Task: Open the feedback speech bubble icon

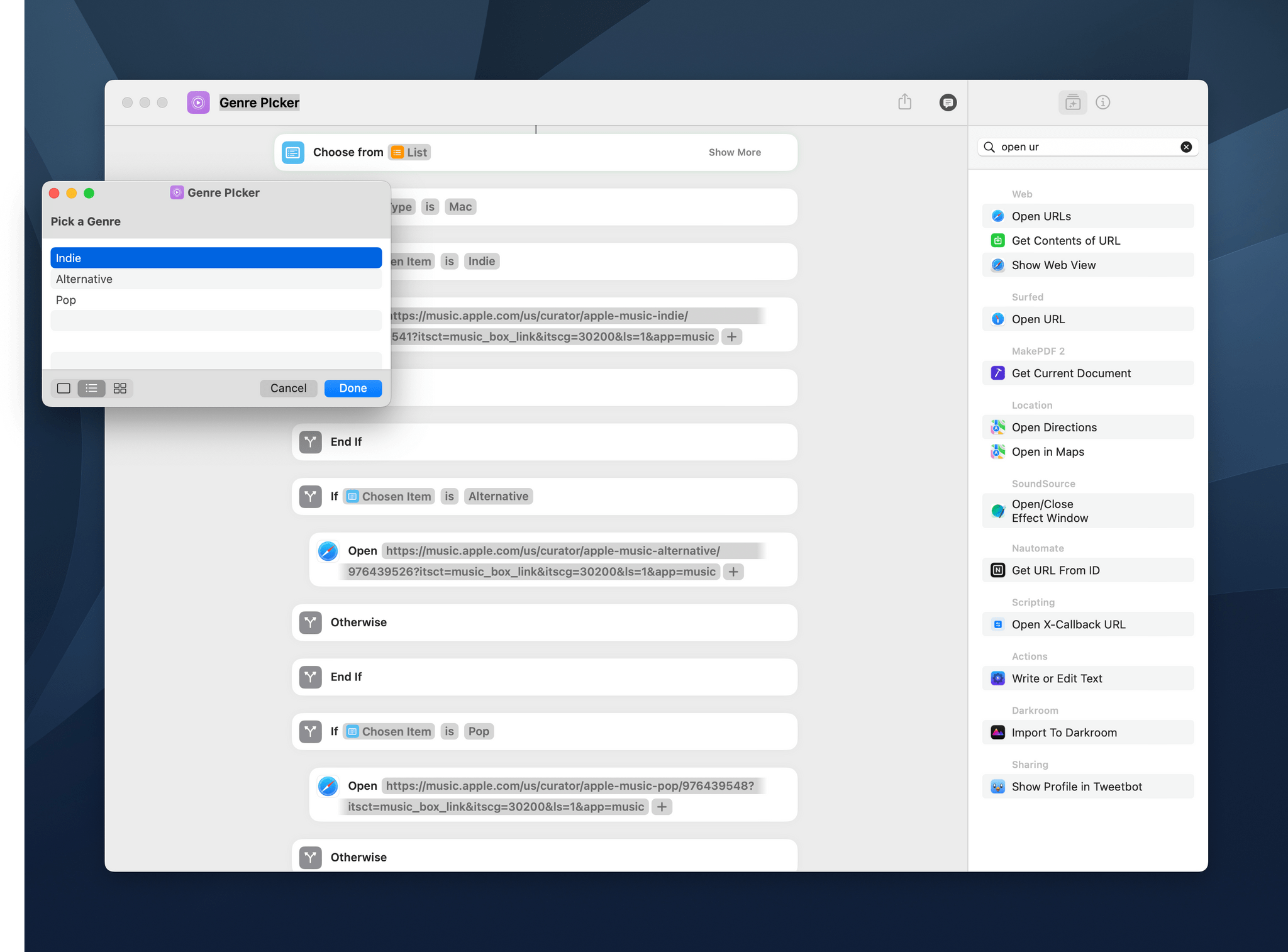Action: [948, 102]
